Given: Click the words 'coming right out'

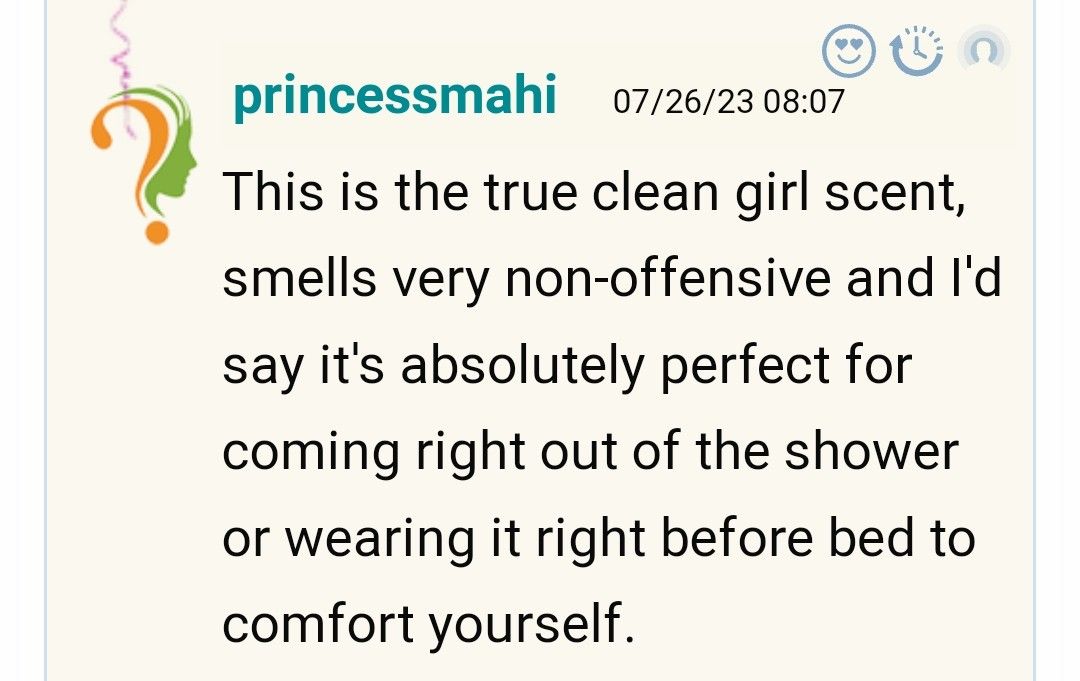Looking at the screenshot, I should (455, 451).
